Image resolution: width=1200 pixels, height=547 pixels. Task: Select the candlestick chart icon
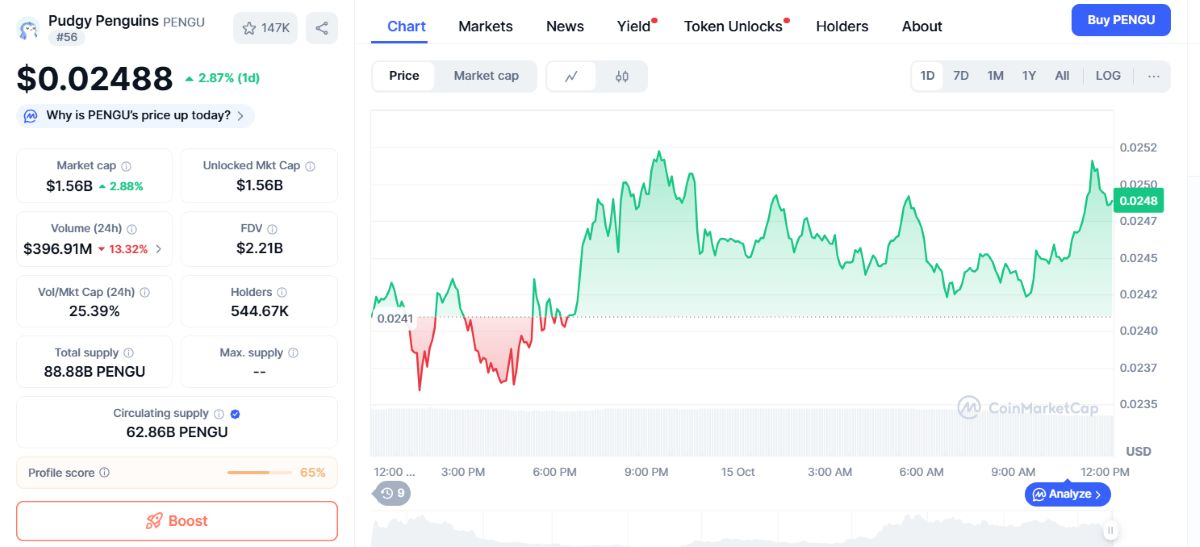pyautogui.click(x=622, y=76)
